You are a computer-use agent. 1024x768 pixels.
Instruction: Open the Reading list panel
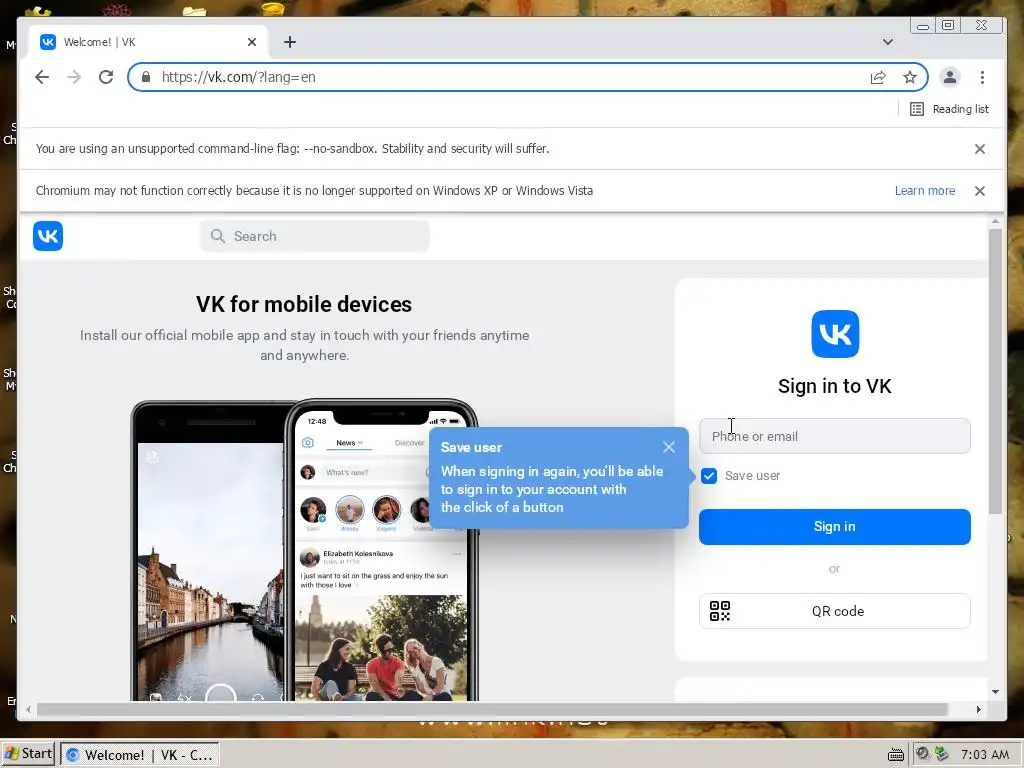tap(950, 109)
